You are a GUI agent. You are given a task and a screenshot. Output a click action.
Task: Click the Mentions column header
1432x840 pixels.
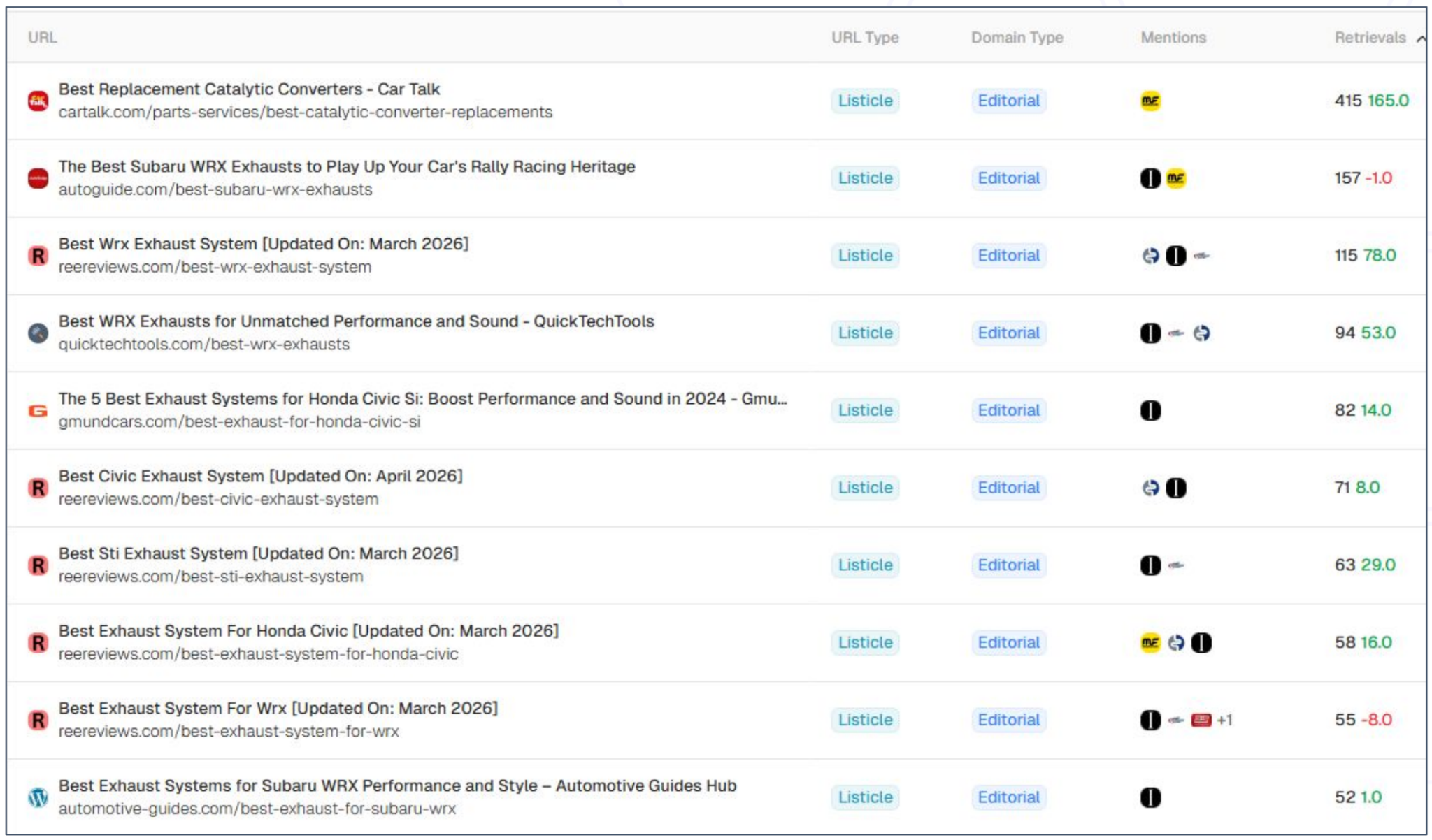tap(1173, 38)
